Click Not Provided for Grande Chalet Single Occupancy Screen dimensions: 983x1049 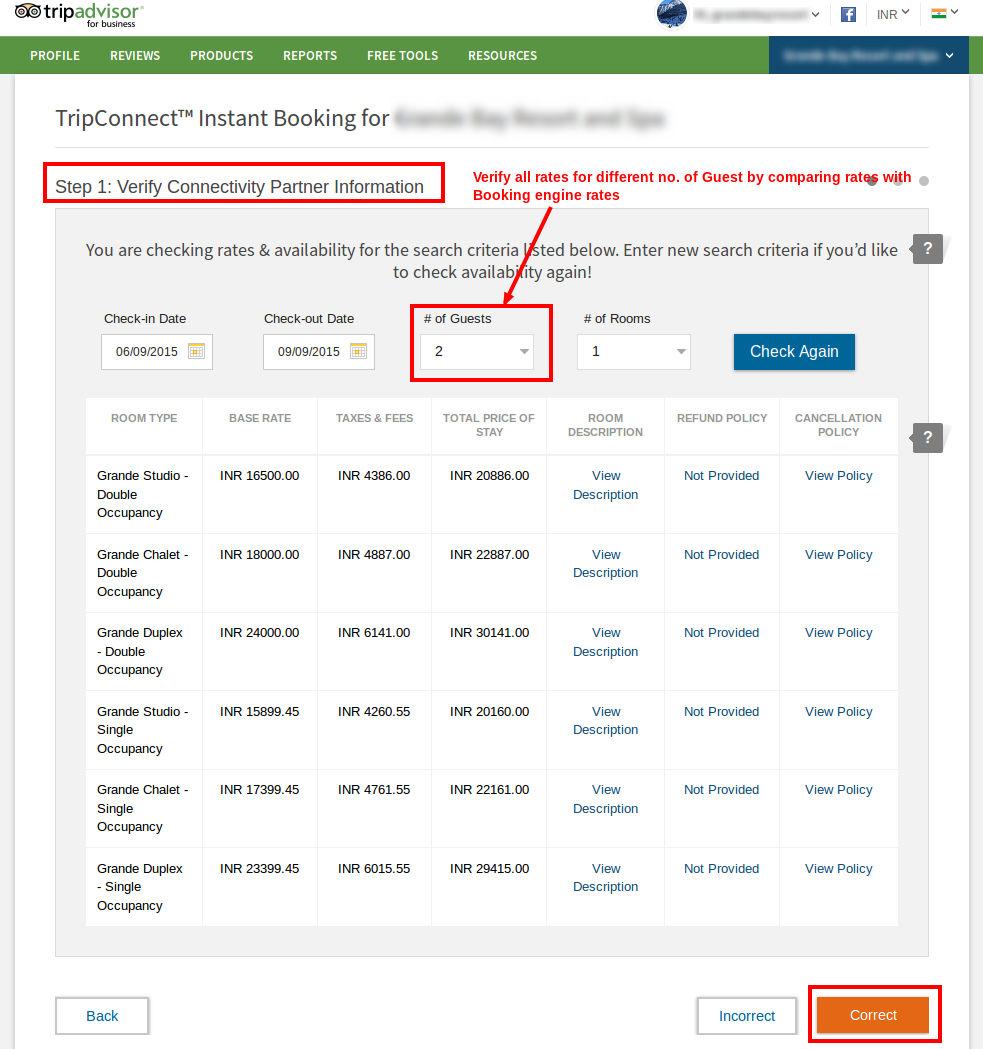coord(721,790)
